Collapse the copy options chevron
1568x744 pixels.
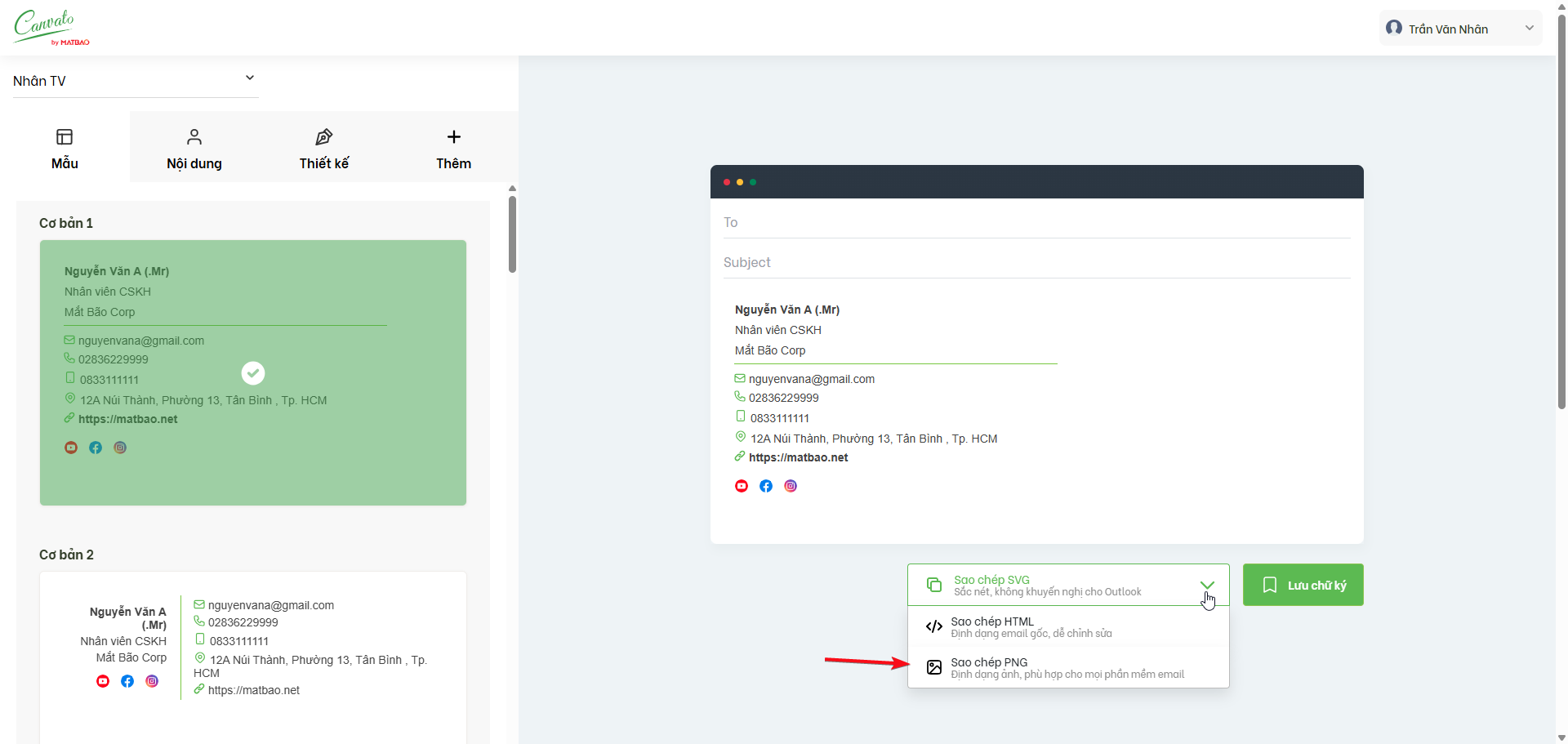[1207, 585]
